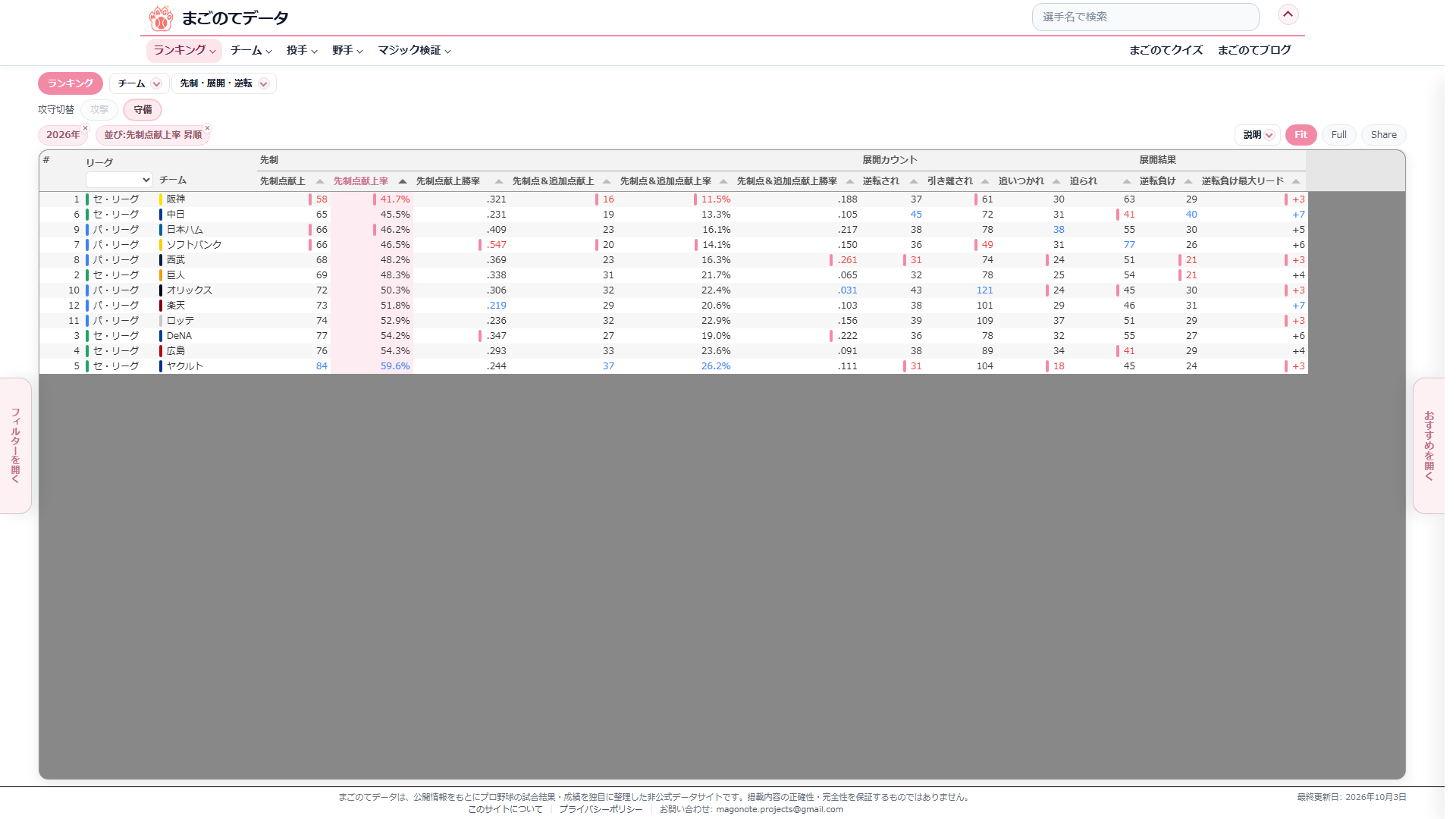
Task: Open the ランキング dropdown in the nav bar
Action: click(x=184, y=50)
